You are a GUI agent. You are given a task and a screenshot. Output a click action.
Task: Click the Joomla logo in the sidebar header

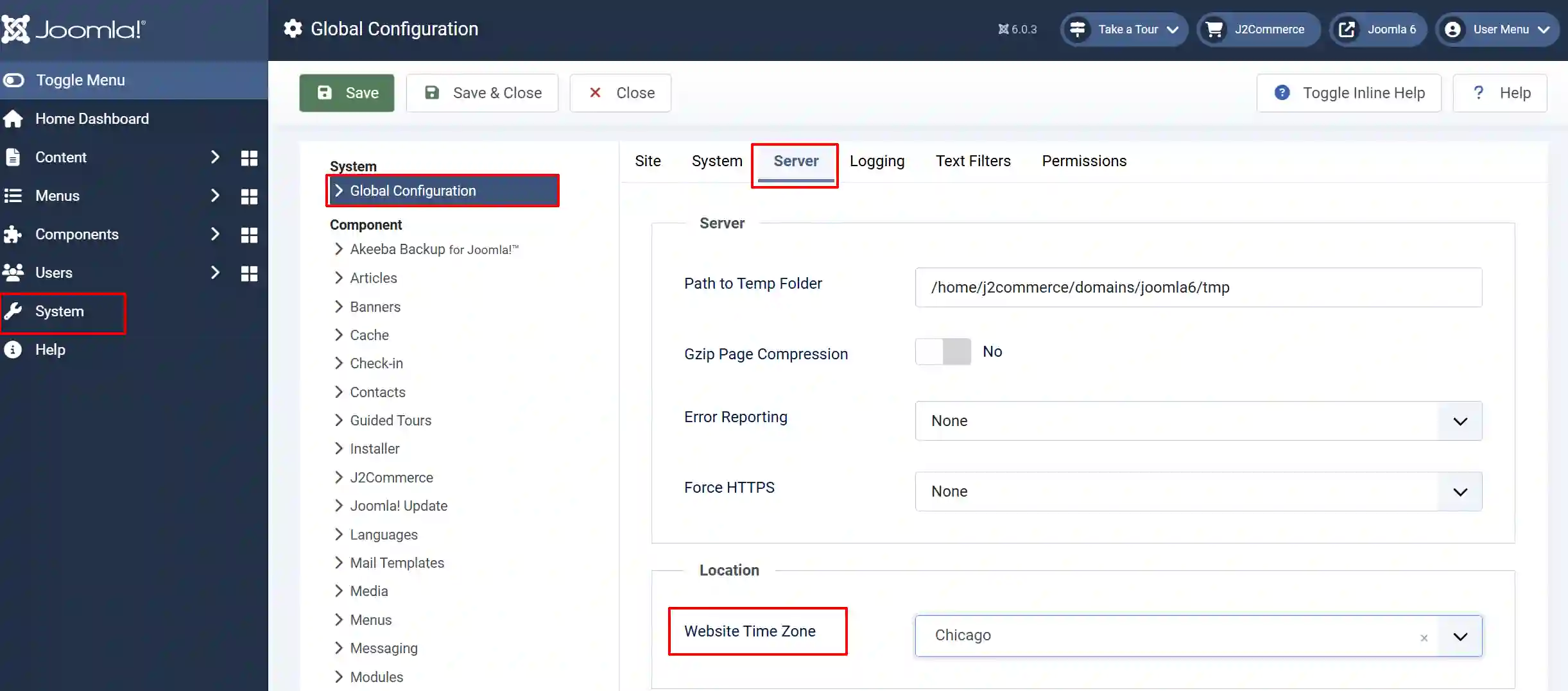pos(73,29)
